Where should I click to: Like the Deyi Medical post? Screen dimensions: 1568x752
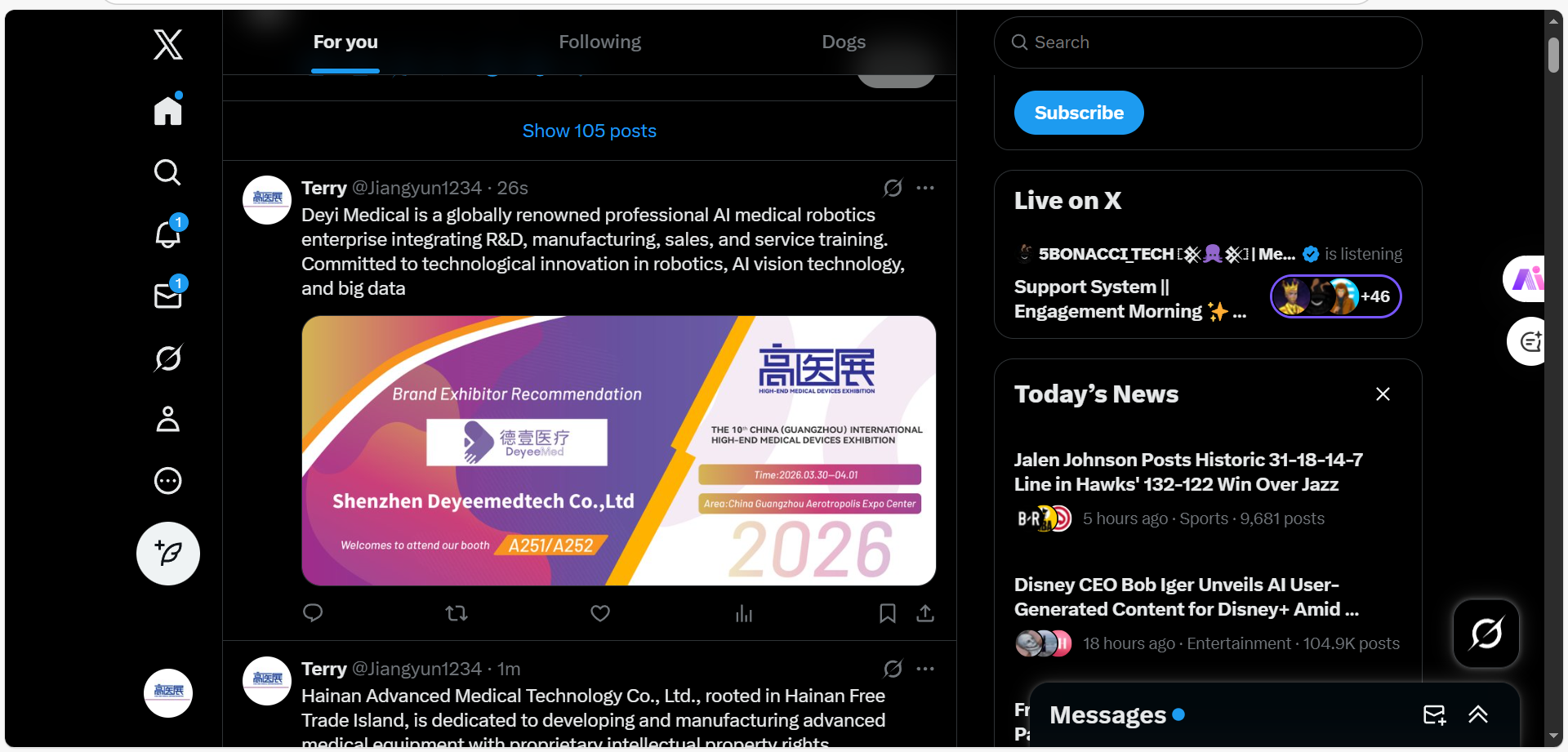(x=600, y=613)
